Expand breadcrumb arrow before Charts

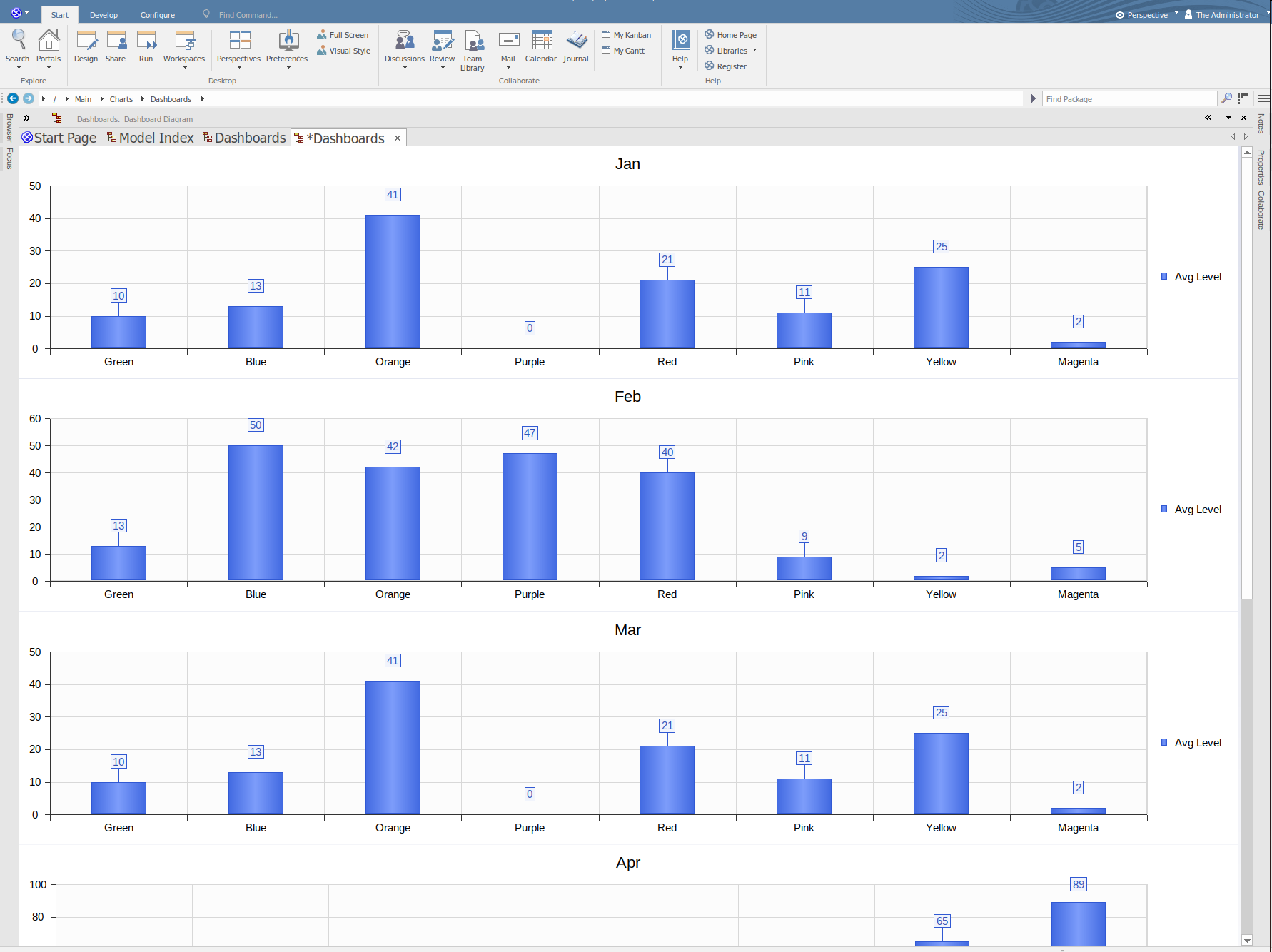tap(102, 99)
